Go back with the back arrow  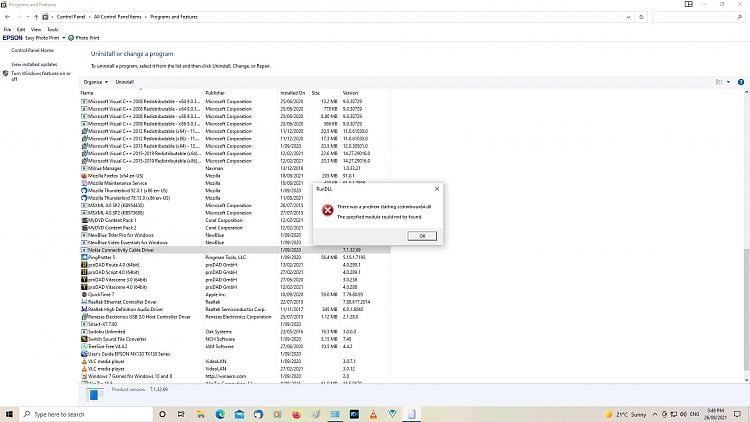coord(7,17)
